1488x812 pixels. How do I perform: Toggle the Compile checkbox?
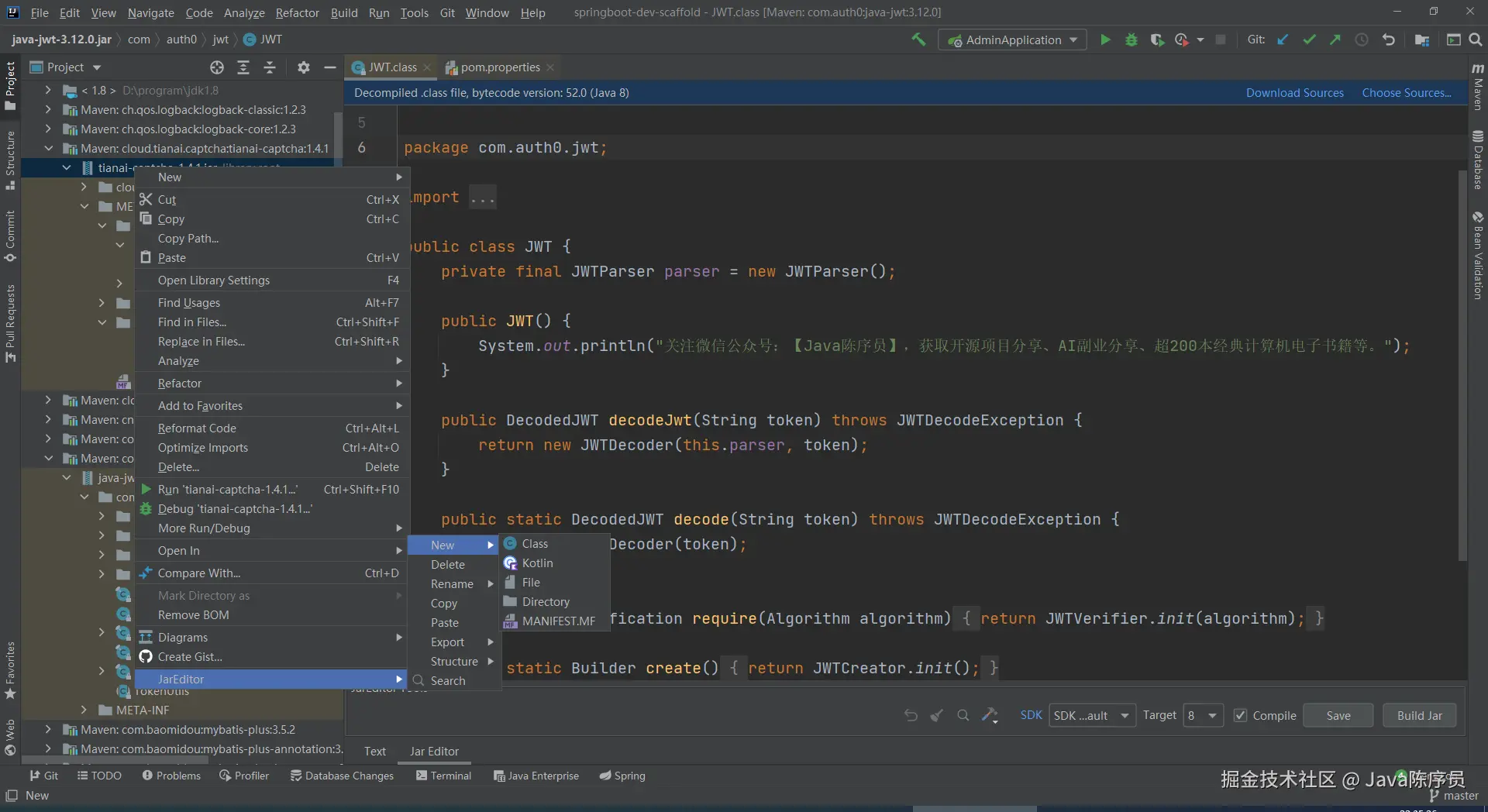[1241, 715]
